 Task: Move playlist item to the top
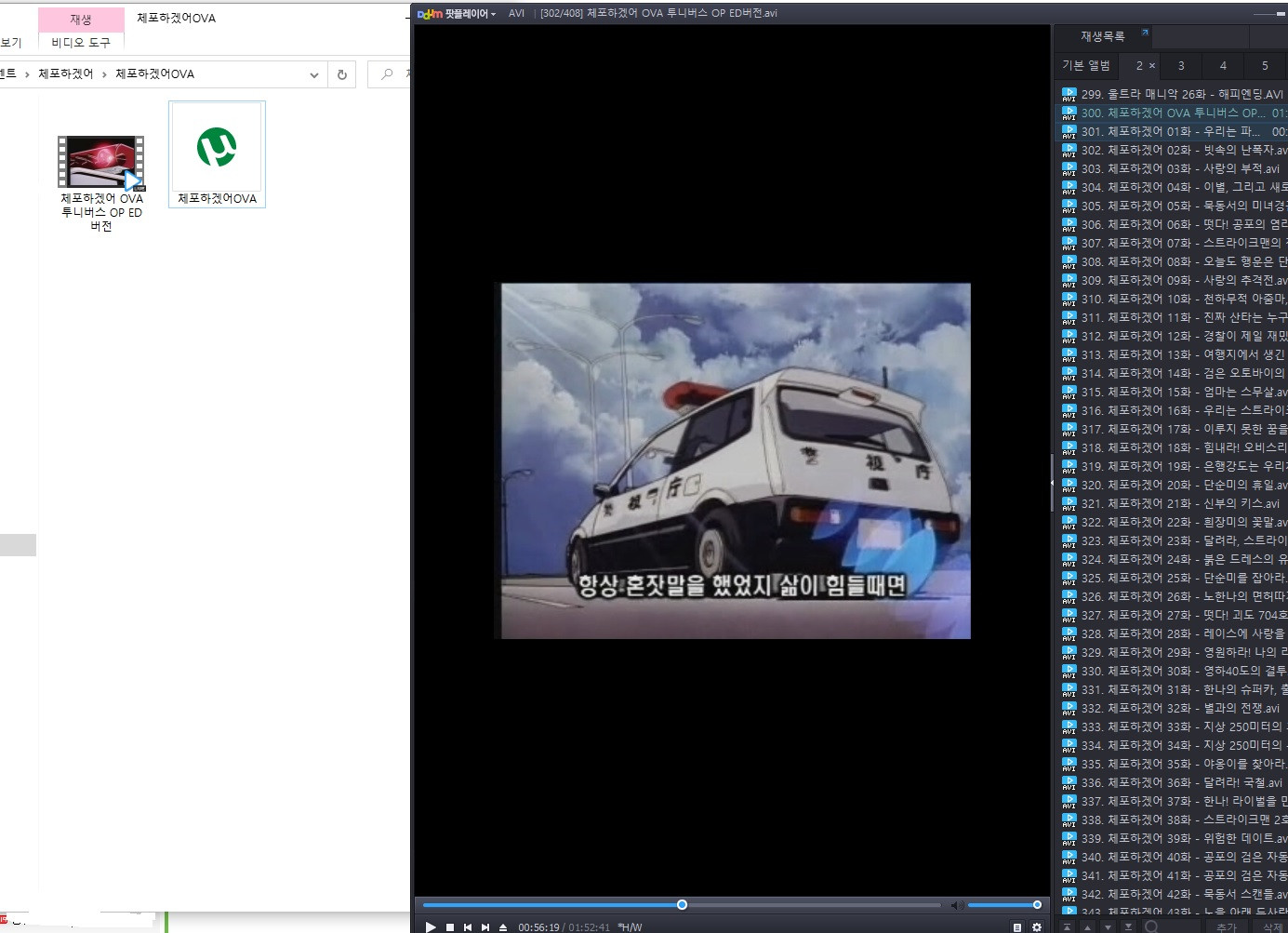point(1067,926)
